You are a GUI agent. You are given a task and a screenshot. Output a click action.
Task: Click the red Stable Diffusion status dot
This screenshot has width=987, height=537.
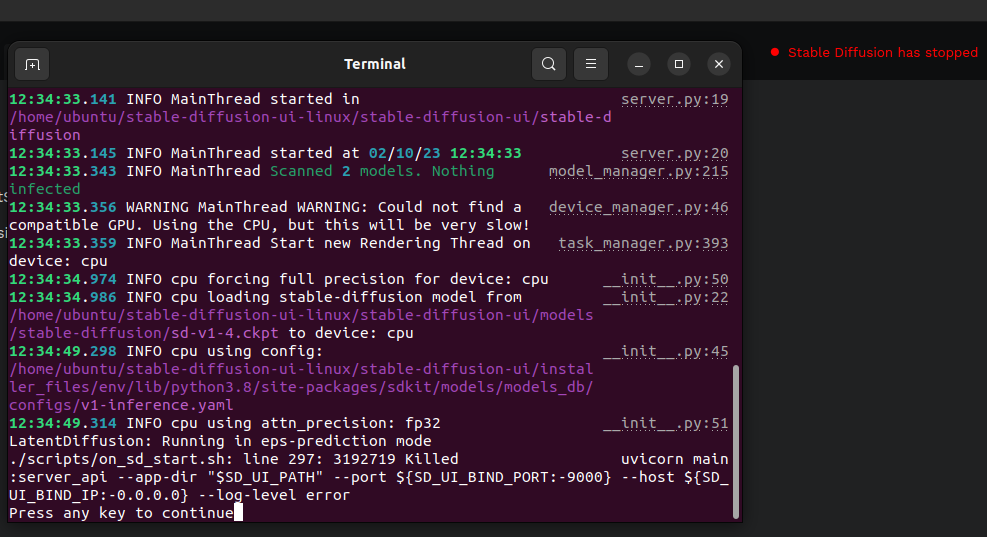click(x=775, y=52)
